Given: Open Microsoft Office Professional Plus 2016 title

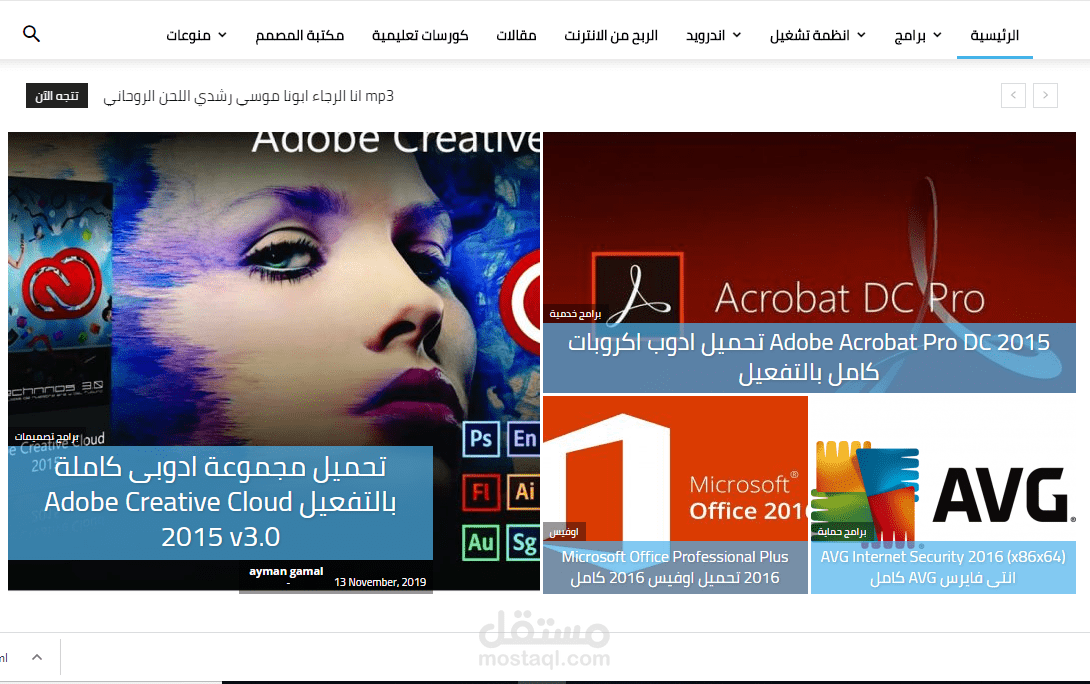Looking at the screenshot, I should click(675, 567).
